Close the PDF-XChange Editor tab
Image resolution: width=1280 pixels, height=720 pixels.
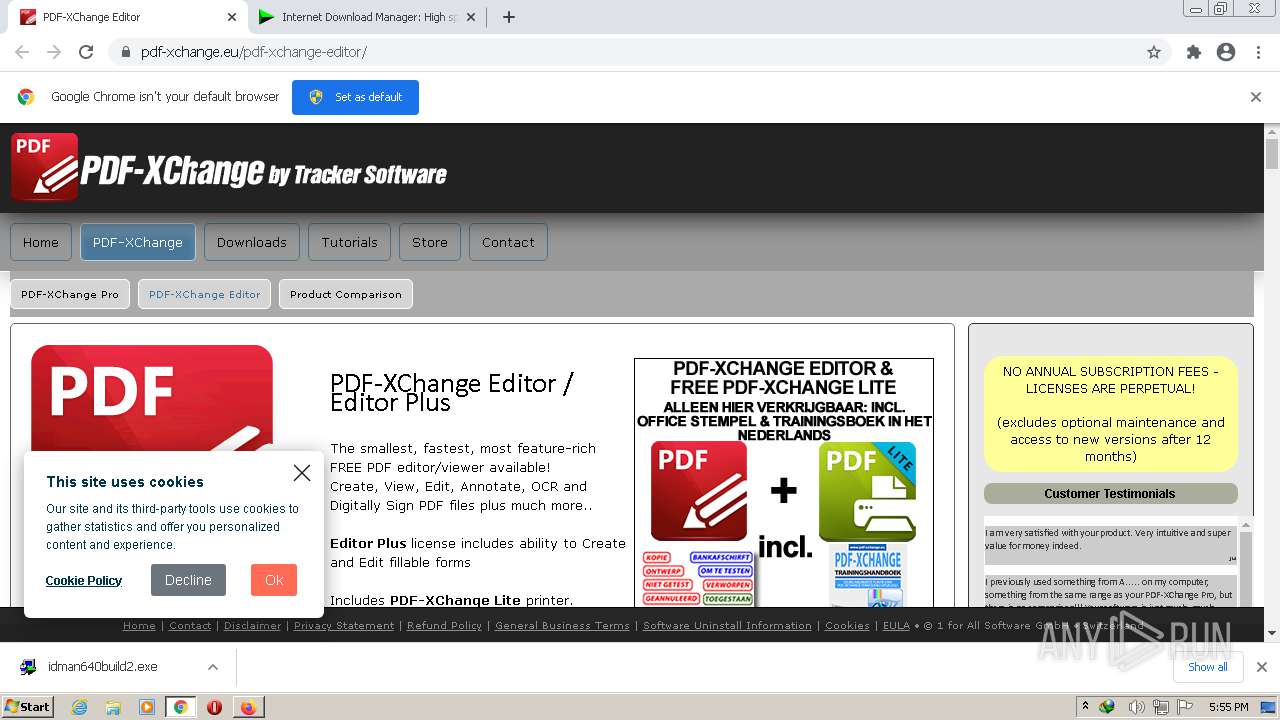[x=232, y=17]
